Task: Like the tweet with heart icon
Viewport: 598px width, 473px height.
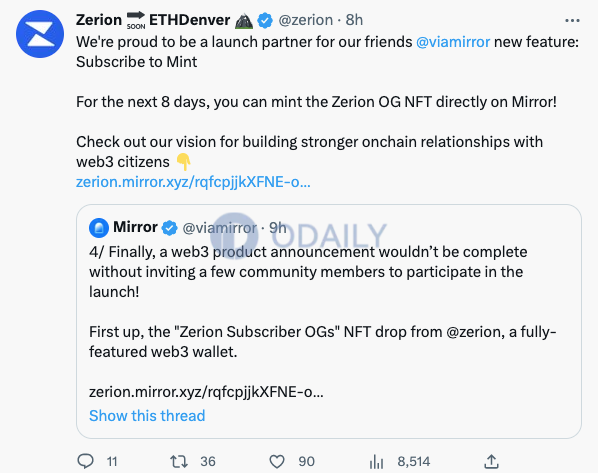Action: (x=277, y=462)
